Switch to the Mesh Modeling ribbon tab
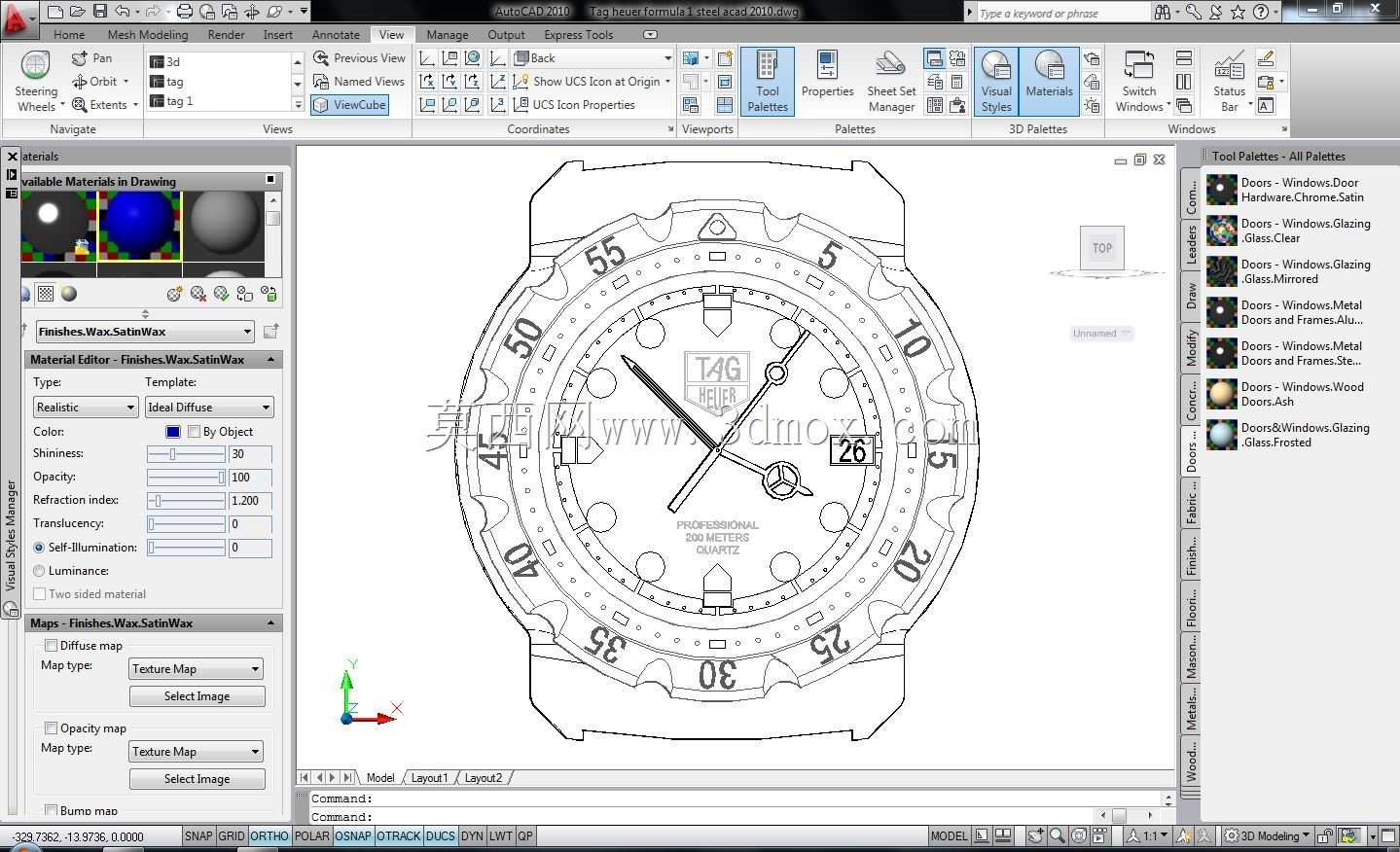The image size is (1400, 852). pos(148,34)
